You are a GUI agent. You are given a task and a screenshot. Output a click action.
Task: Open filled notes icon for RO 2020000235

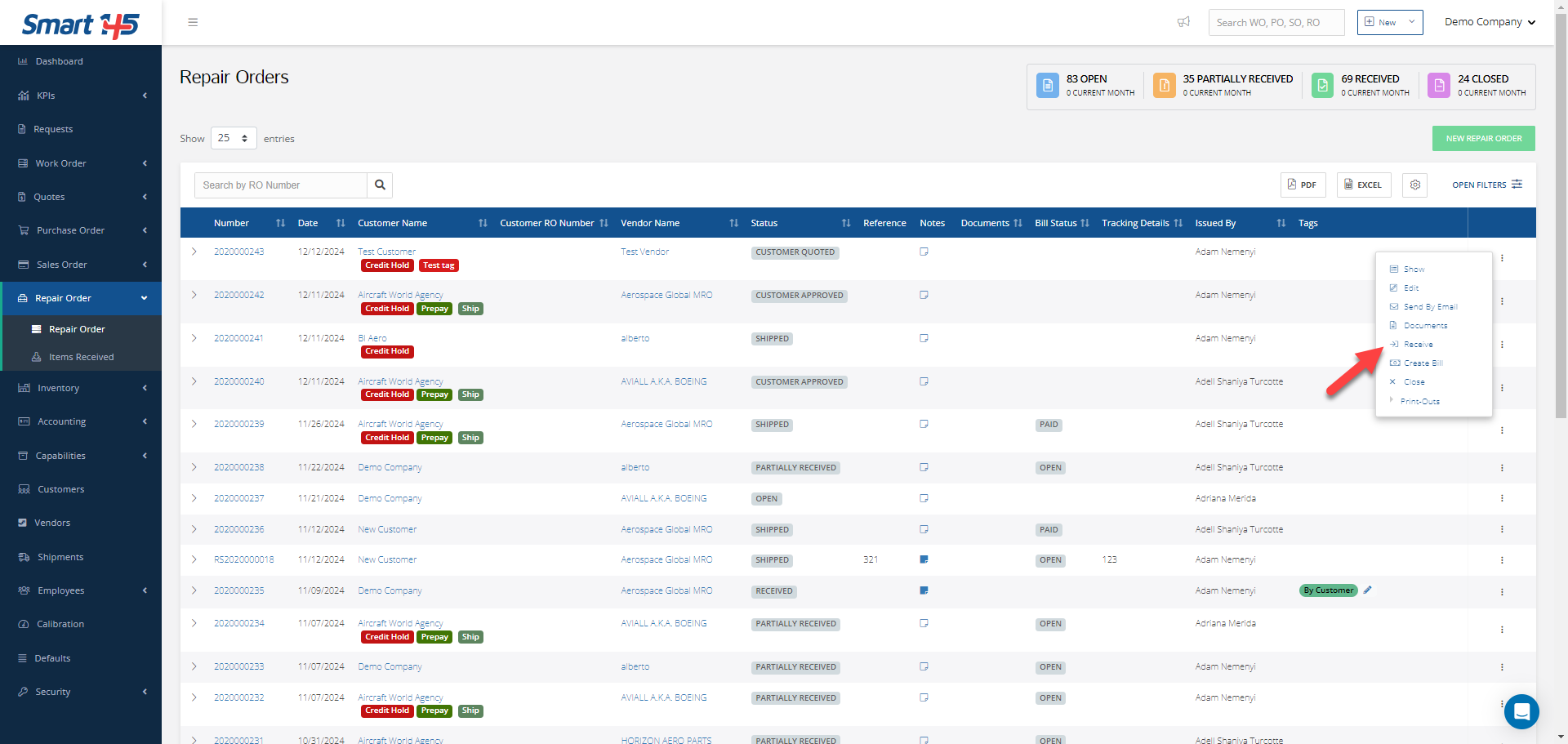tap(924, 590)
